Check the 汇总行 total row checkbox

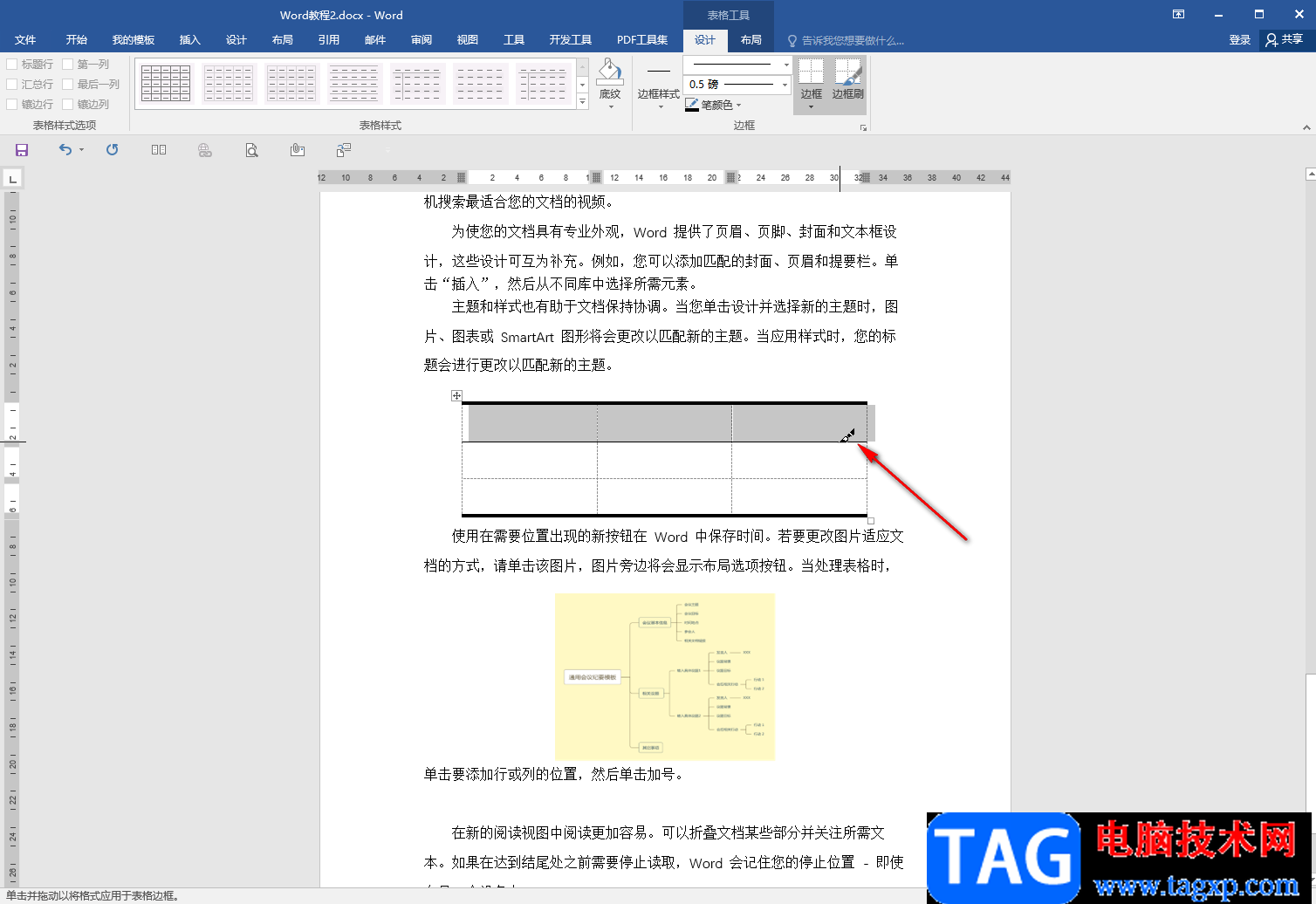tap(12, 85)
